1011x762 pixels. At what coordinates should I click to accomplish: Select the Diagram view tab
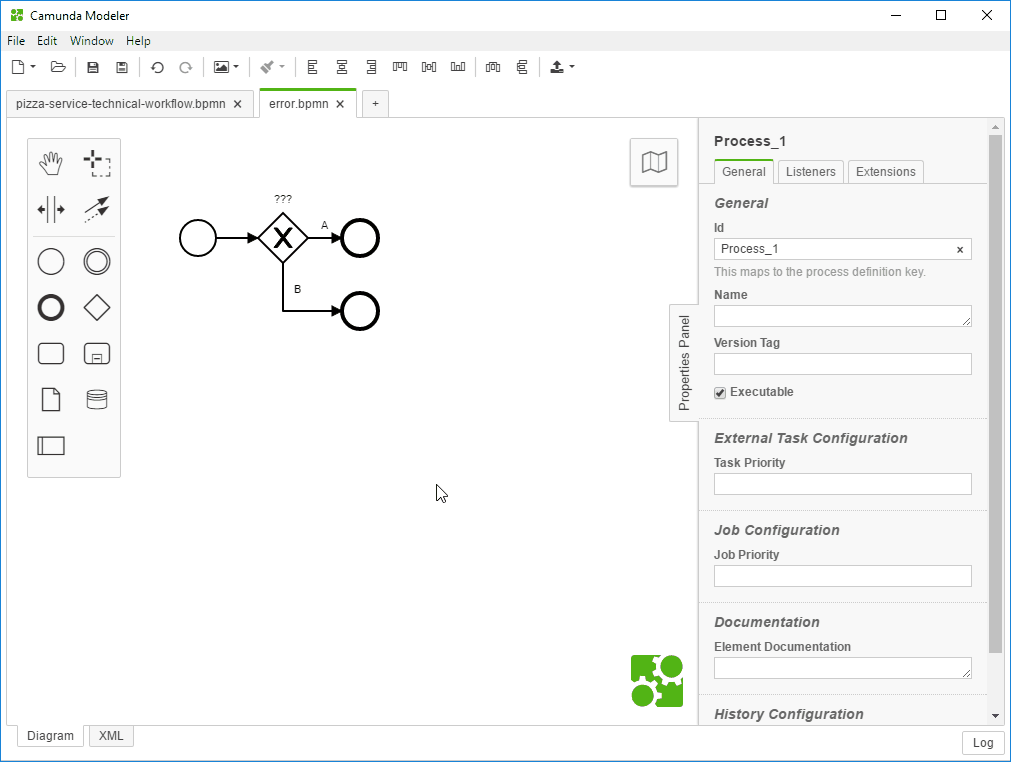click(50, 736)
